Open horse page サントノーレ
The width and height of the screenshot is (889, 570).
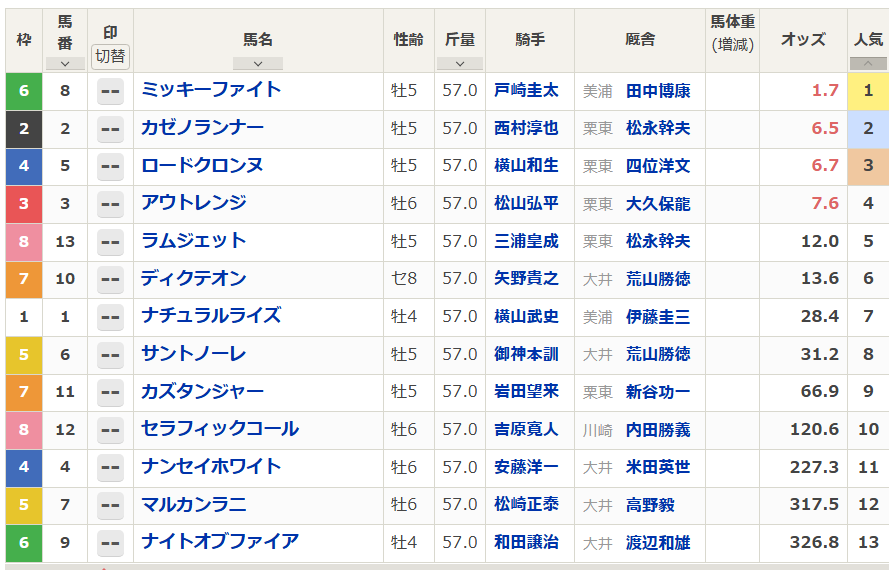pyautogui.click(x=194, y=353)
